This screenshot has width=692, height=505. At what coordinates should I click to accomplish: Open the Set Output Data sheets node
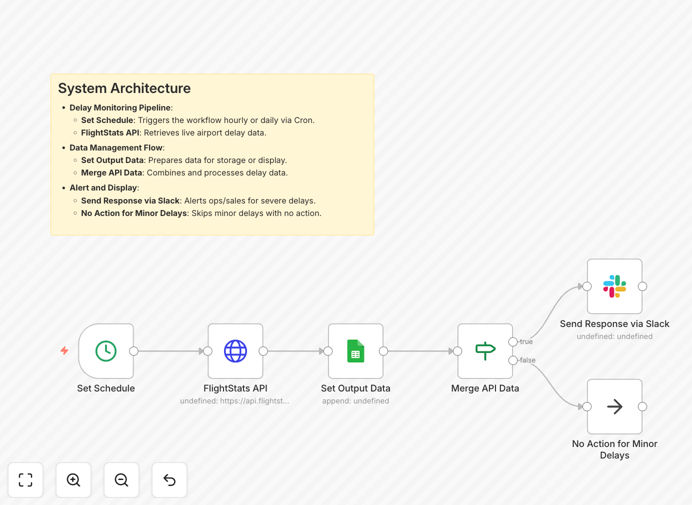356,351
